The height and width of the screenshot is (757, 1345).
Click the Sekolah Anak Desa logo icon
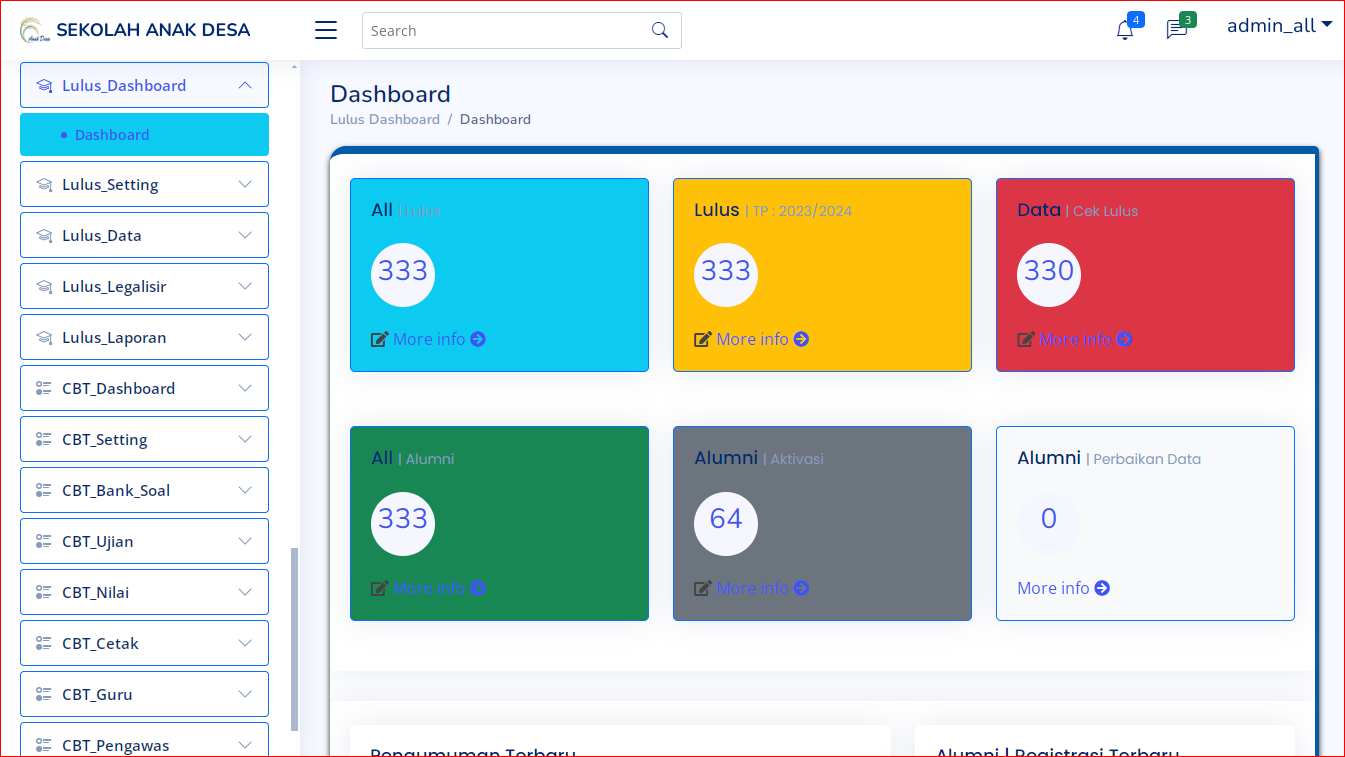tap(34, 30)
